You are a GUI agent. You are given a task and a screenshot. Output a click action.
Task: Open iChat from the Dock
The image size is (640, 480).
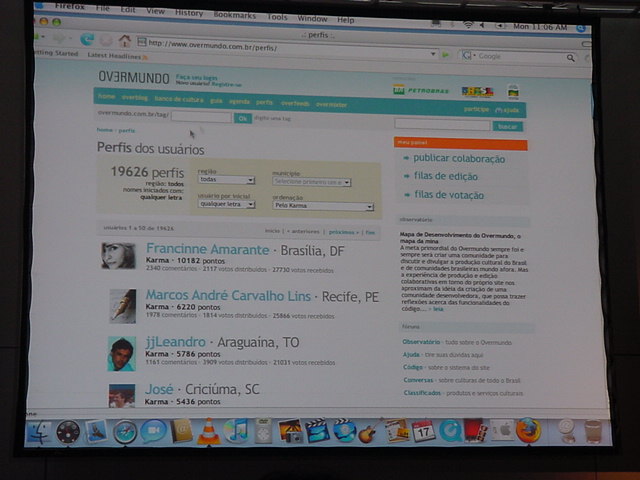pos(153,431)
